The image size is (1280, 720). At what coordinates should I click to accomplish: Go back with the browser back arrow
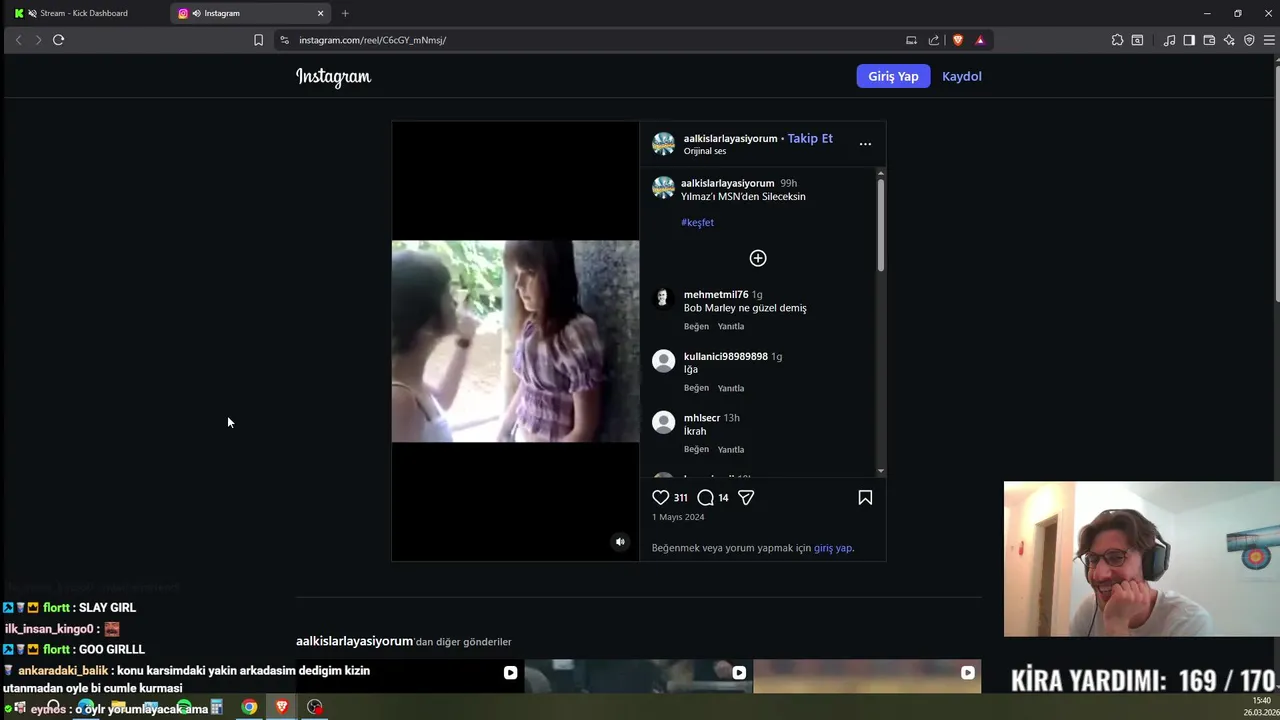[x=18, y=40]
